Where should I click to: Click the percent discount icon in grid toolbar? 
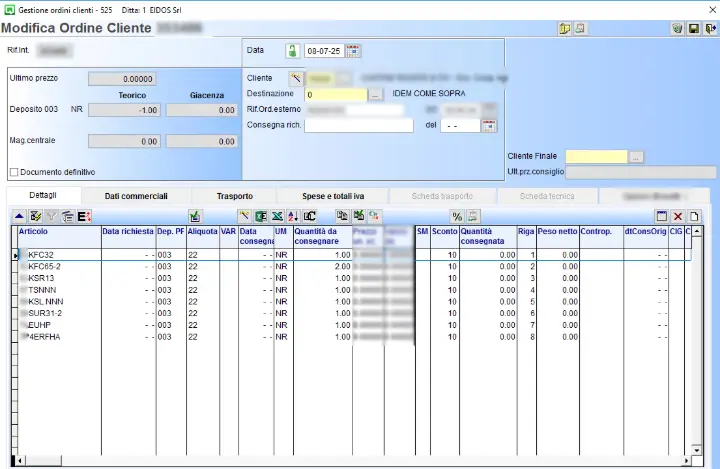click(457, 216)
